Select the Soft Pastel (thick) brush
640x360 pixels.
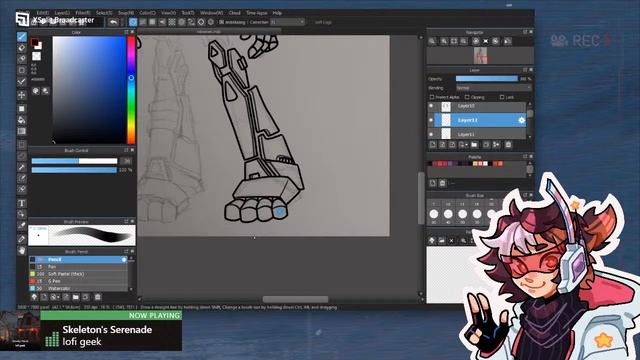coord(78,274)
